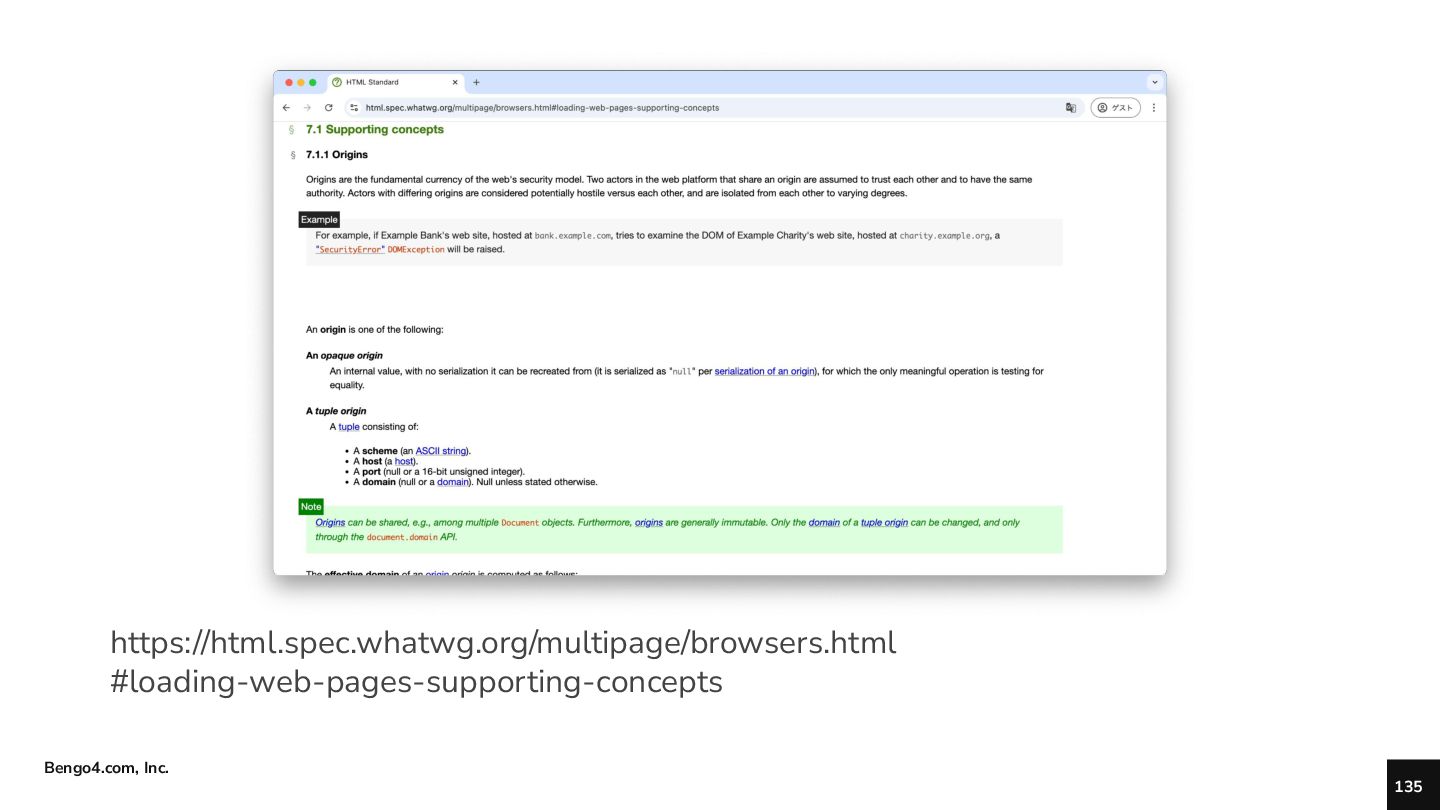Screen dimensions: 1440x810
Task: Open the ASCII string link
Action: [x=441, y=451]
